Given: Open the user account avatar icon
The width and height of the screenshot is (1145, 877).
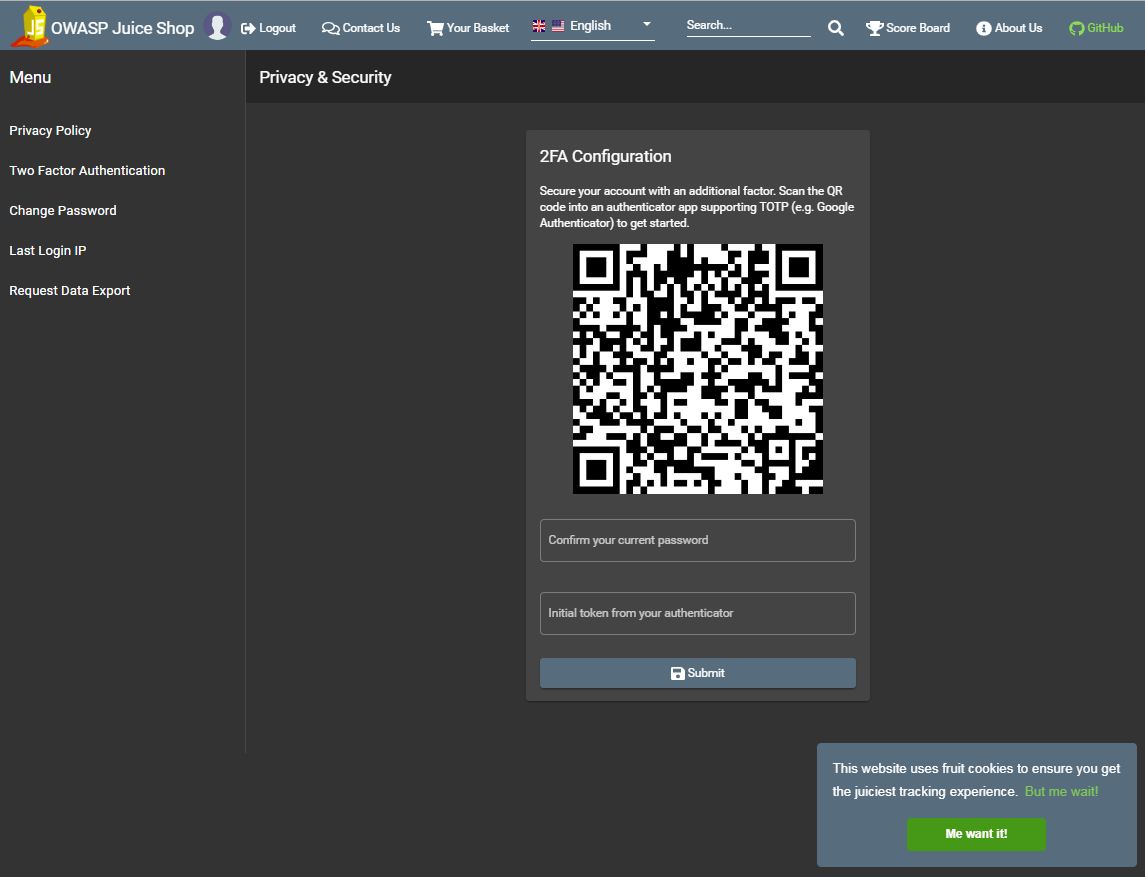Looking at the screenshot, I should (x=217, y=26).
